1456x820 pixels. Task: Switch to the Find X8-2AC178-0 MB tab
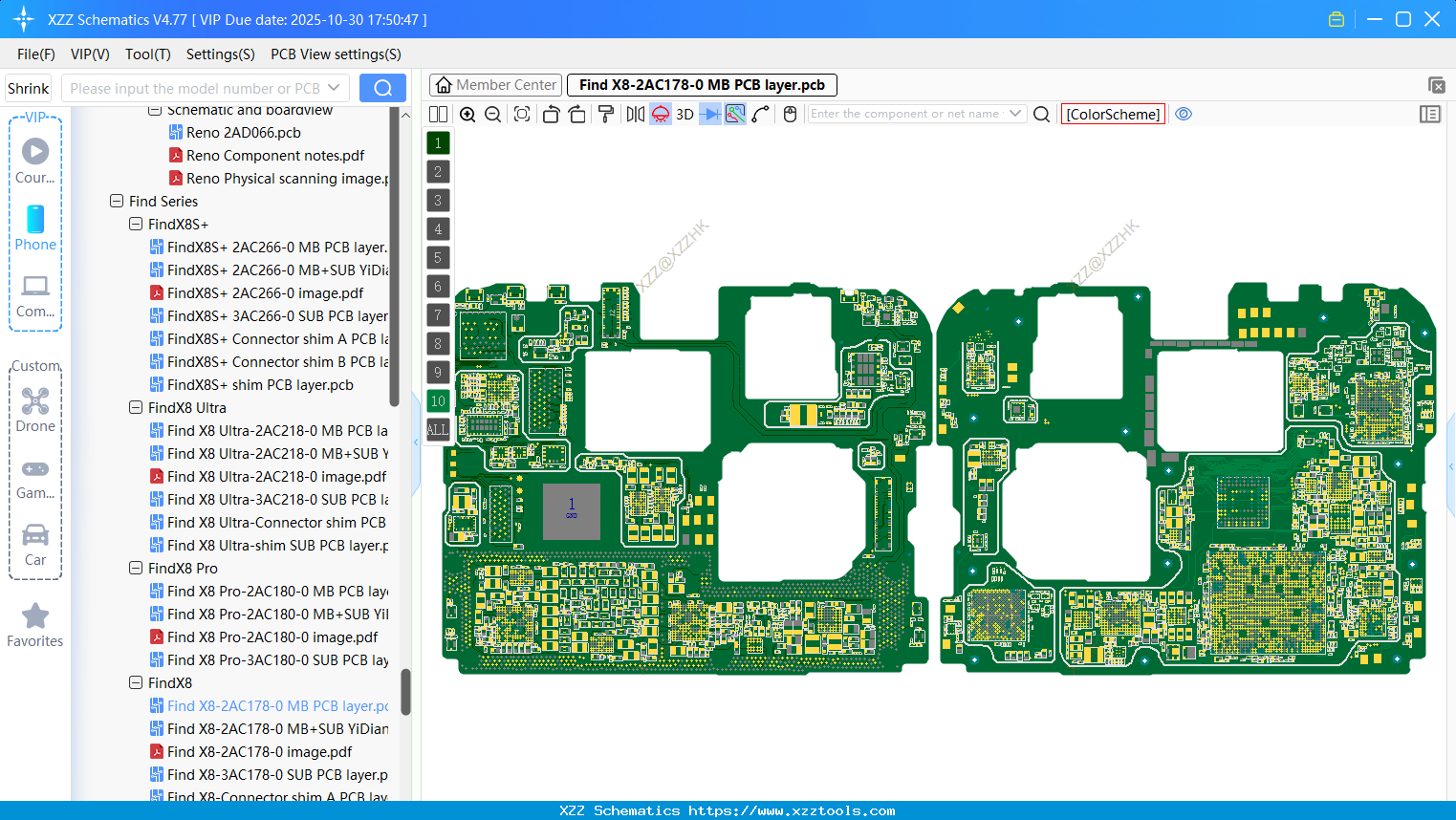coord(701,85)
